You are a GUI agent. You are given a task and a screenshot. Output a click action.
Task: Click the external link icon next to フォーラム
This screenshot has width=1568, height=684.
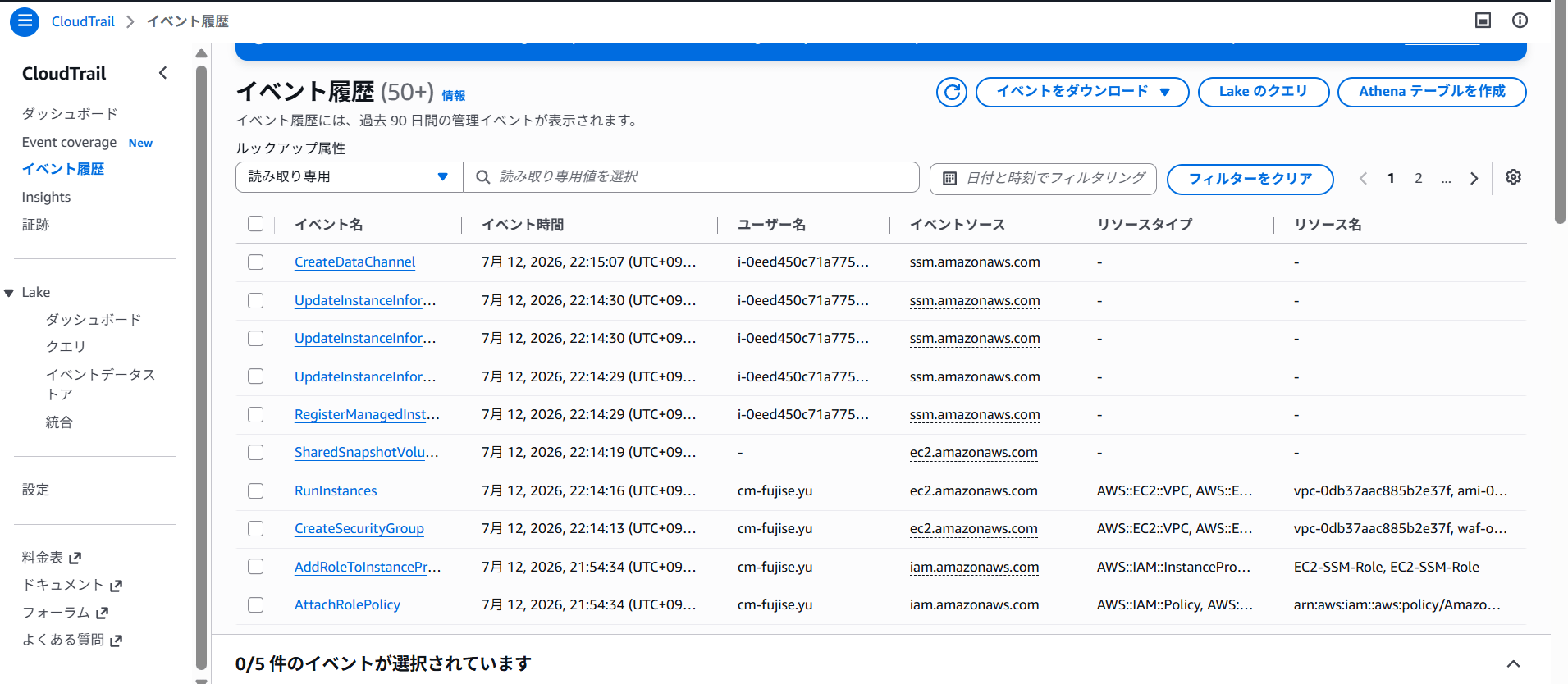tap(102, 613)
